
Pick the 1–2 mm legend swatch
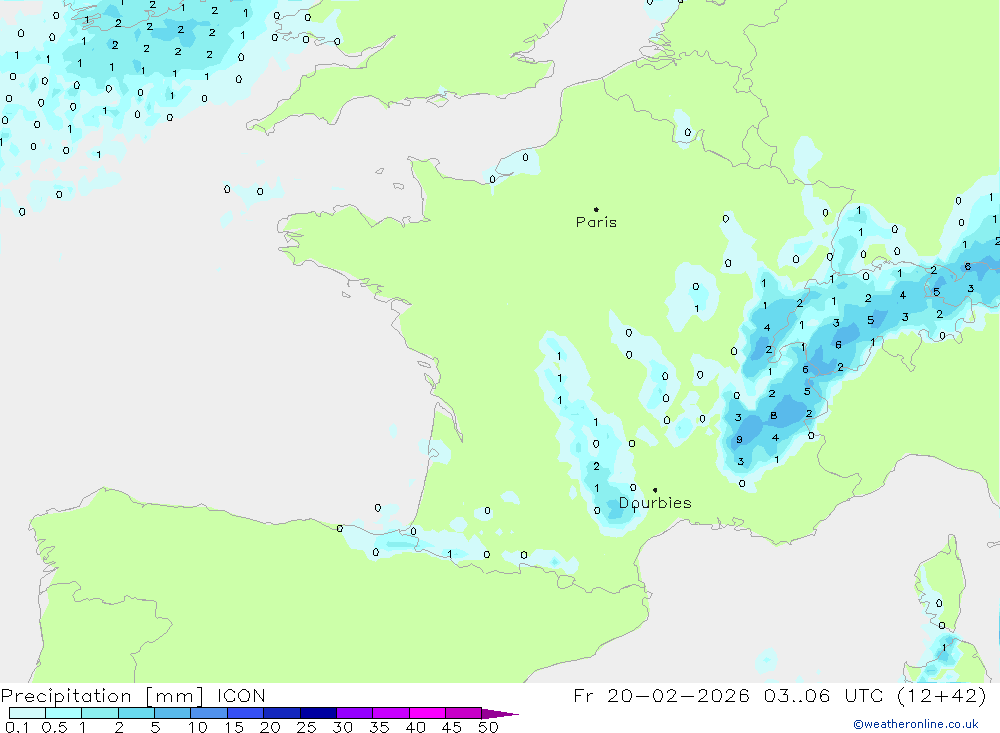(x=99, y=713)
